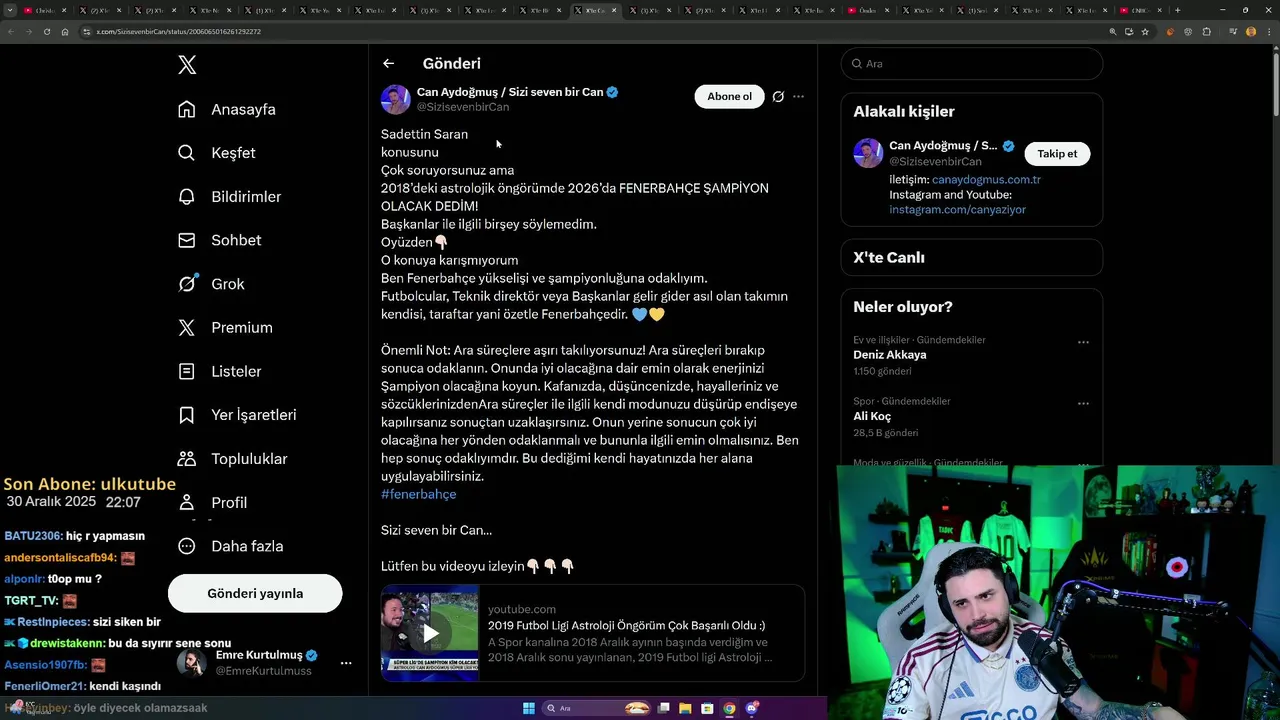
Task: Open Task View on taskbar
Action: (664, 708)
